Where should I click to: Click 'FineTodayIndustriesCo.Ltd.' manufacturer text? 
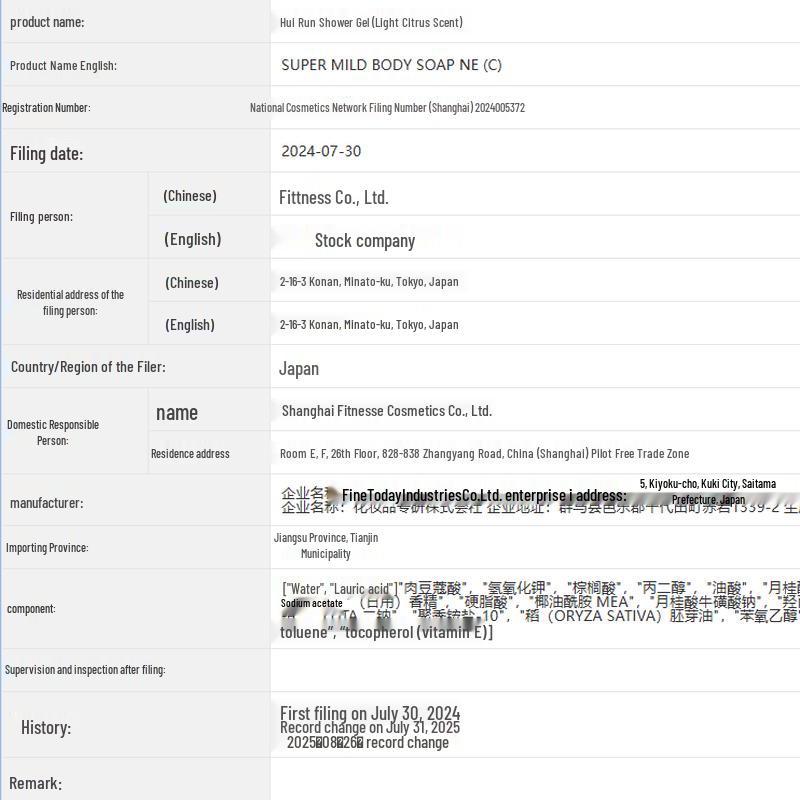[x=421, y=495]
